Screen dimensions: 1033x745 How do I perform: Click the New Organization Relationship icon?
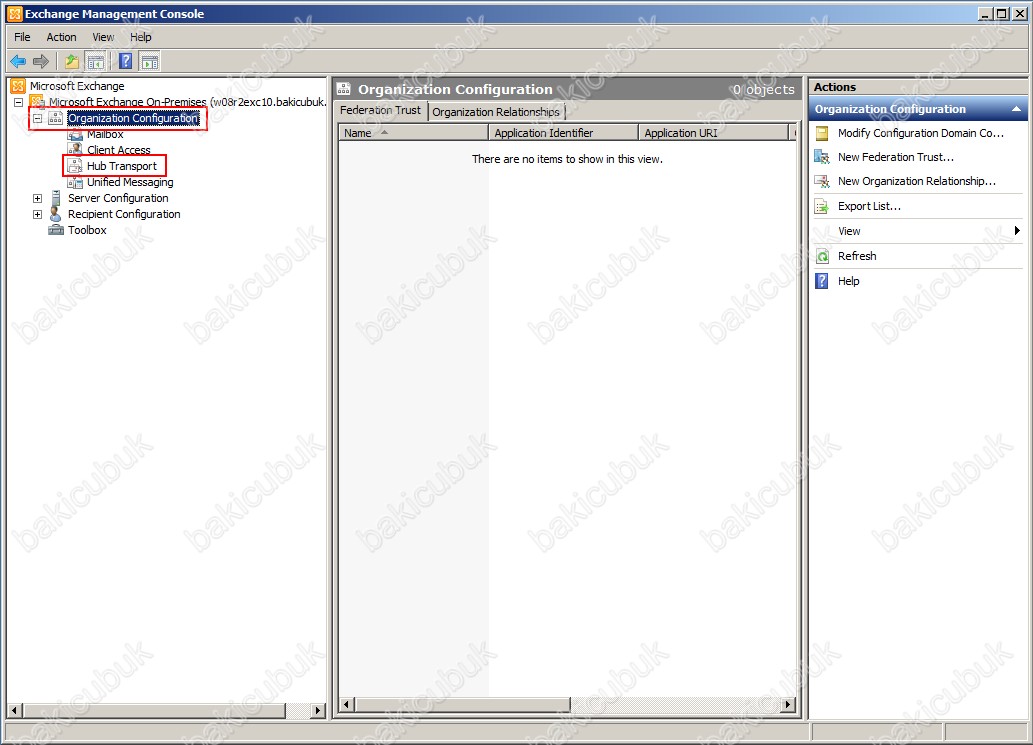[822, 181]
